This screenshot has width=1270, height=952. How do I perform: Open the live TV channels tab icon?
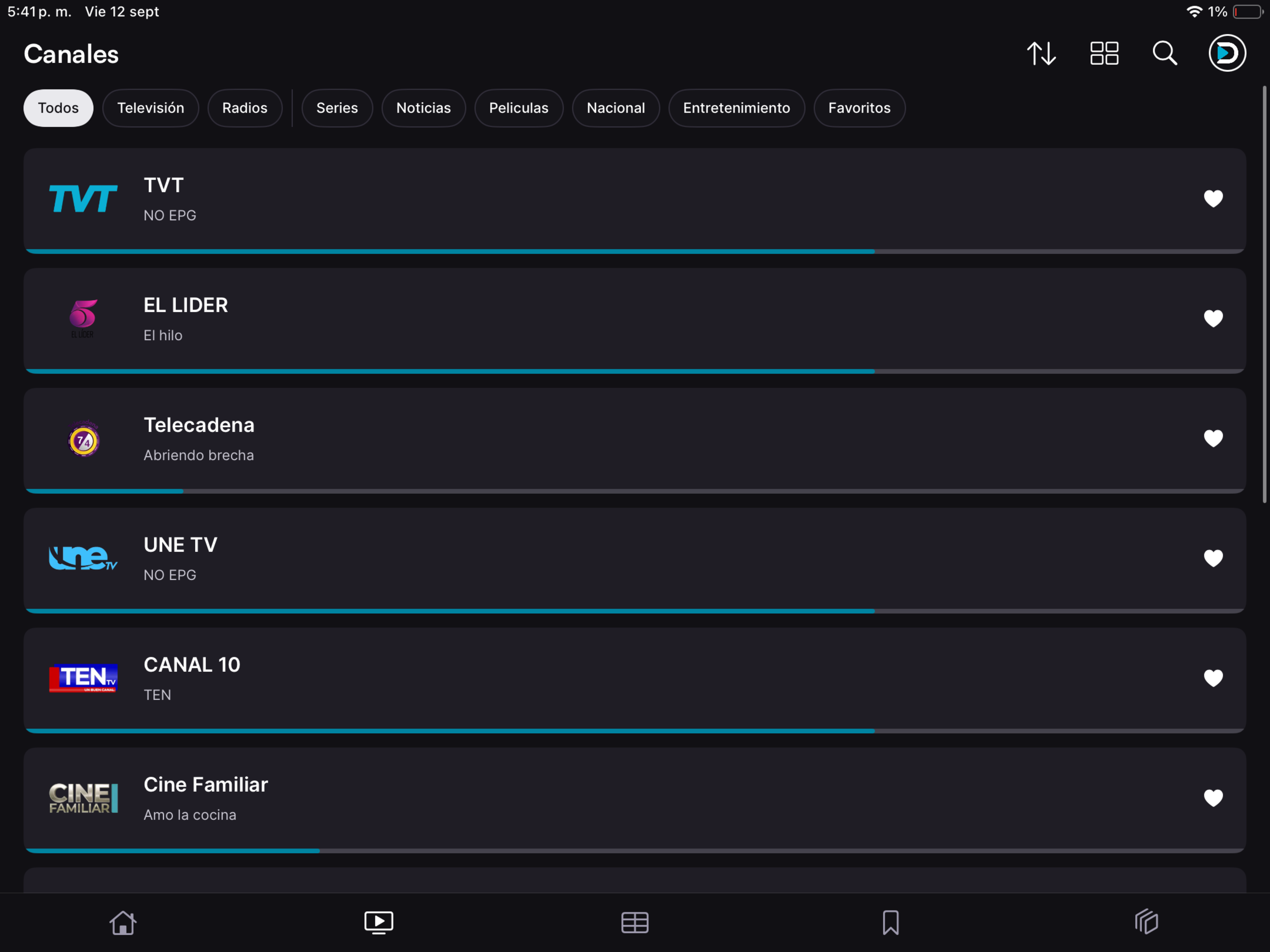379,922
